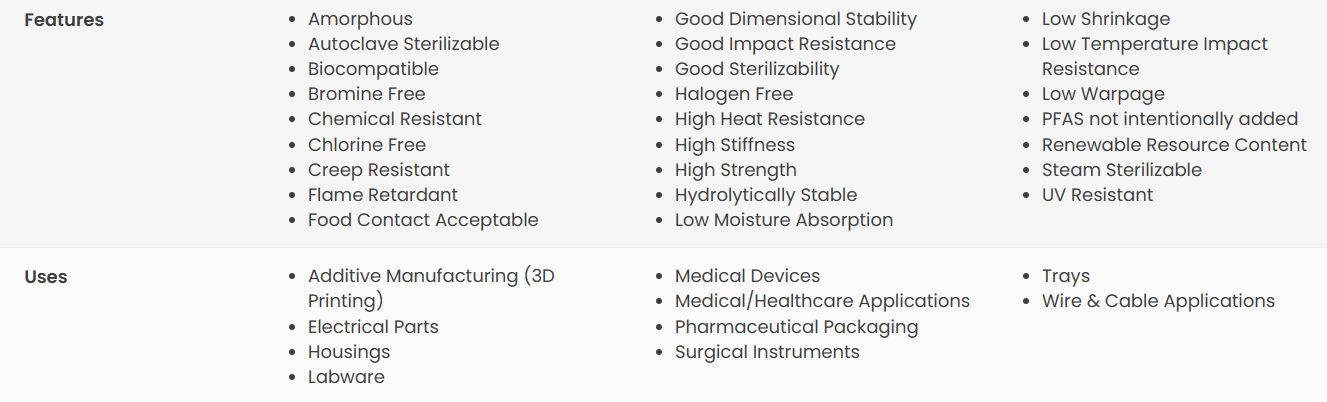Click Hydrolytically Stable
This screenshot has width=1327, height=402.
coord(766,195)
